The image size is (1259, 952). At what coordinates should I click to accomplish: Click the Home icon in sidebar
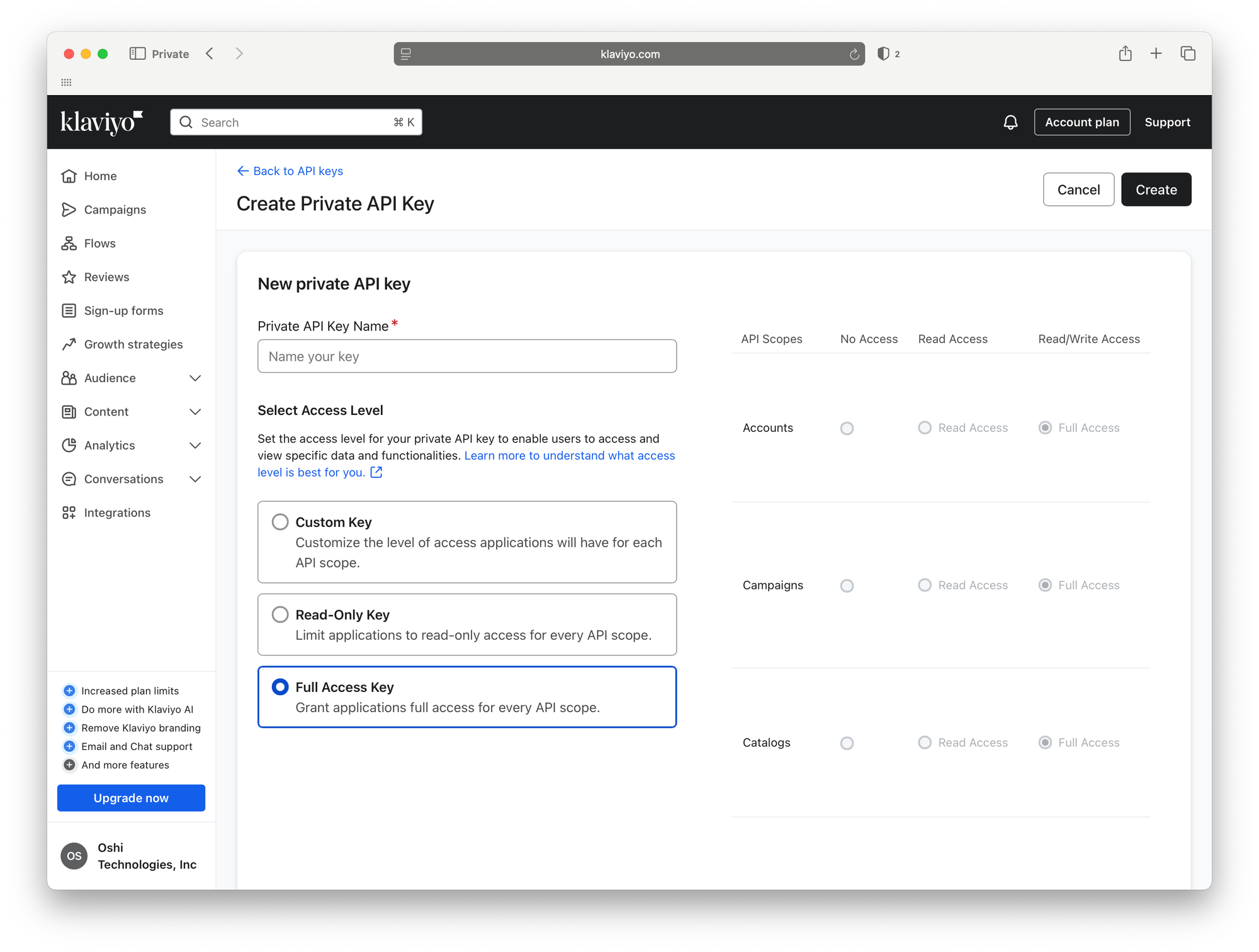[69, 176]
